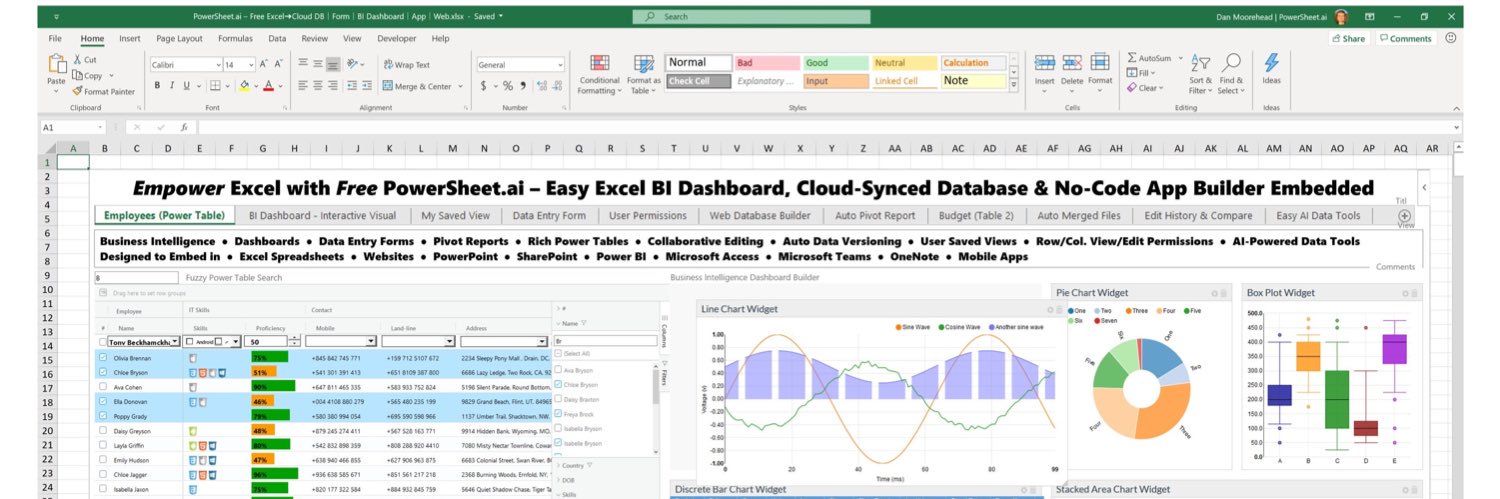Open Sort & Filter icon

pyautogui.click(x=1201, y=63)
